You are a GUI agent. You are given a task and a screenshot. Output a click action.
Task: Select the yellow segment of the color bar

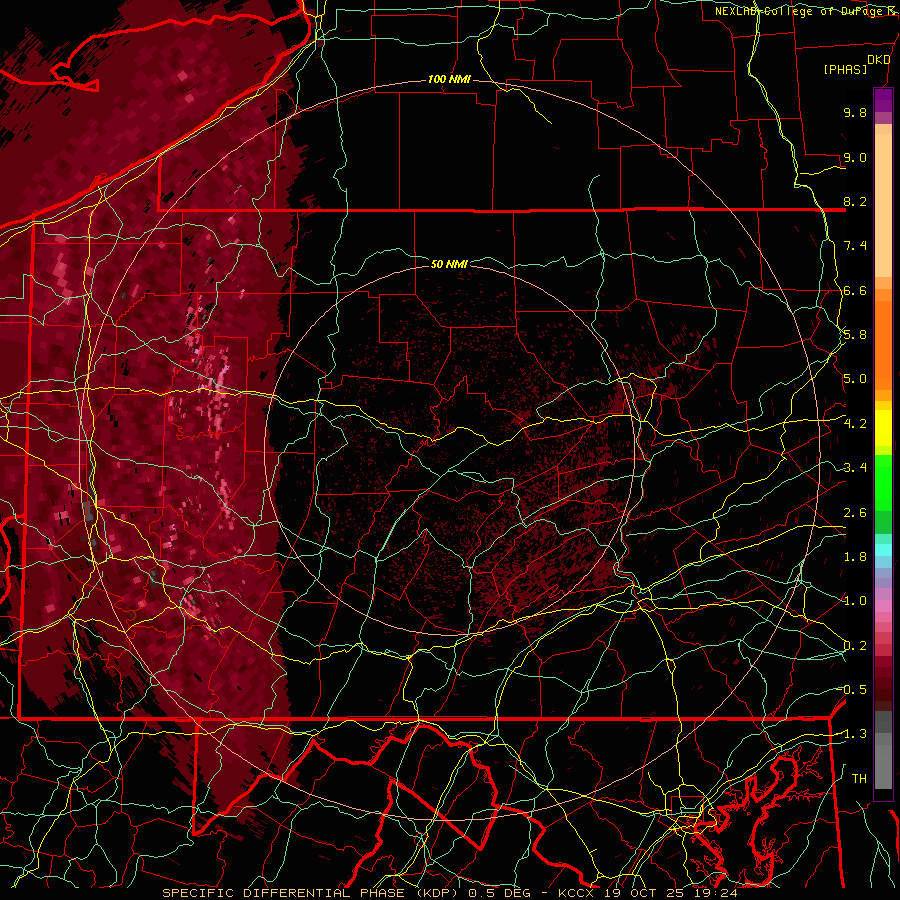(883, 428)
